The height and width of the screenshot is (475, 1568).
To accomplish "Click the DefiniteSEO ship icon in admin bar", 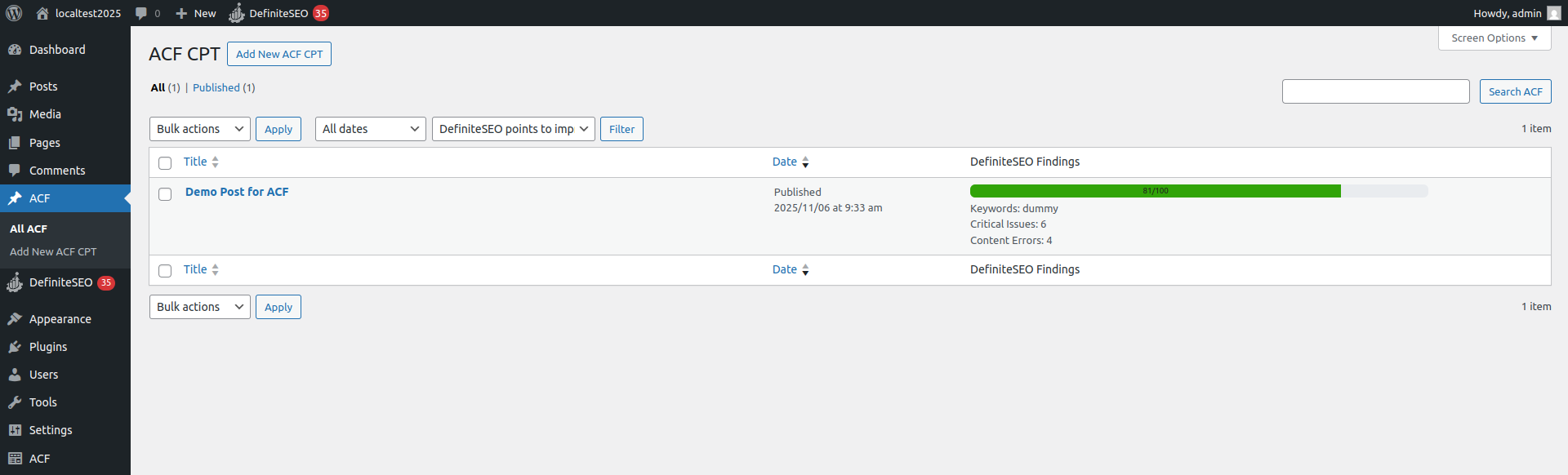I will tap(236, 13).
